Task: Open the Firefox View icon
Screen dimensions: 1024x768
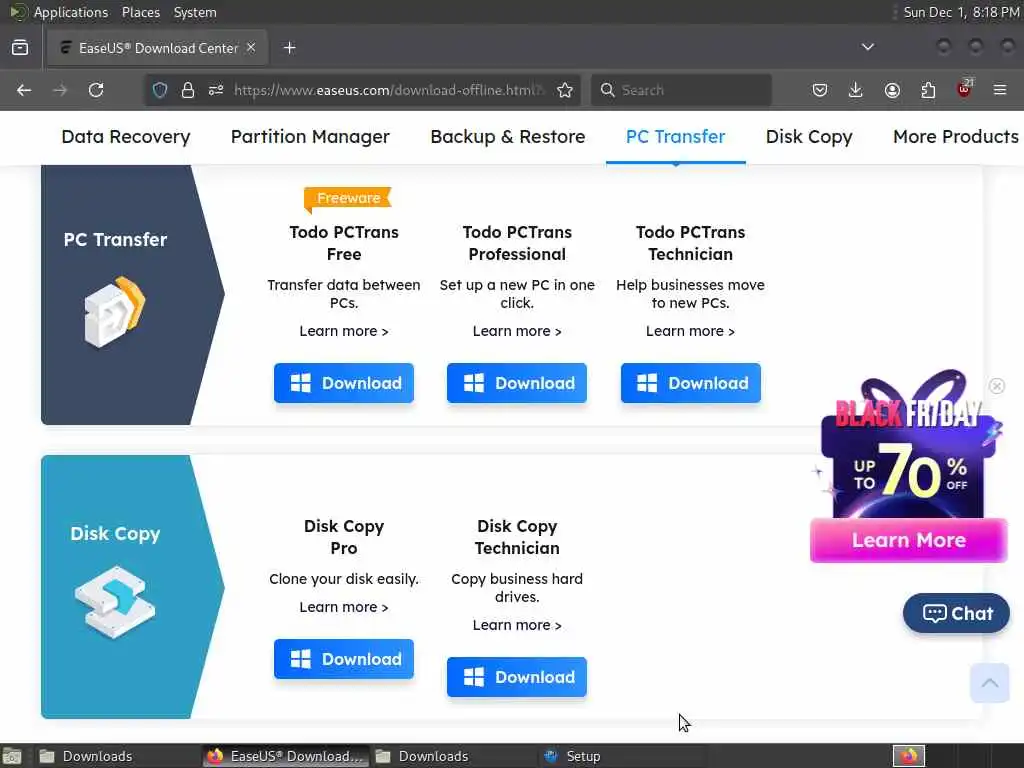Action: tap(20, 48)
